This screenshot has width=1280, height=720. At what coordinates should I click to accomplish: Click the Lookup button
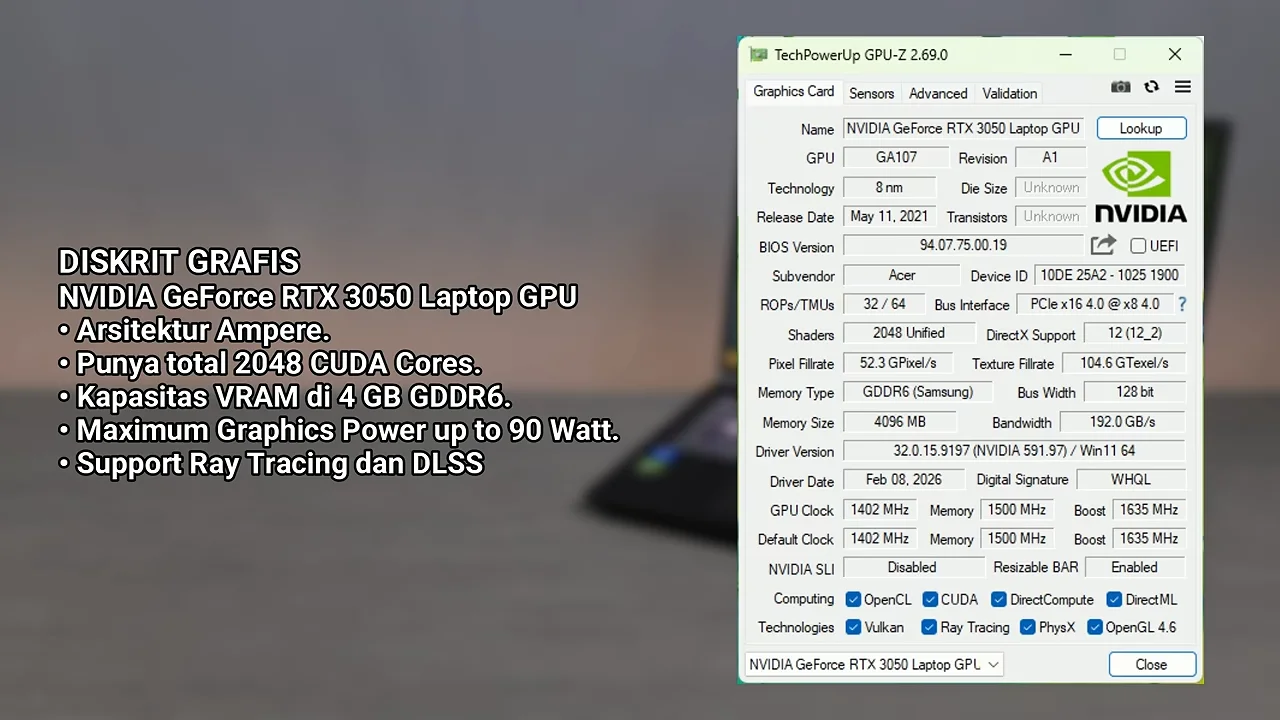pyautogui.click(x=1141, y=128)
